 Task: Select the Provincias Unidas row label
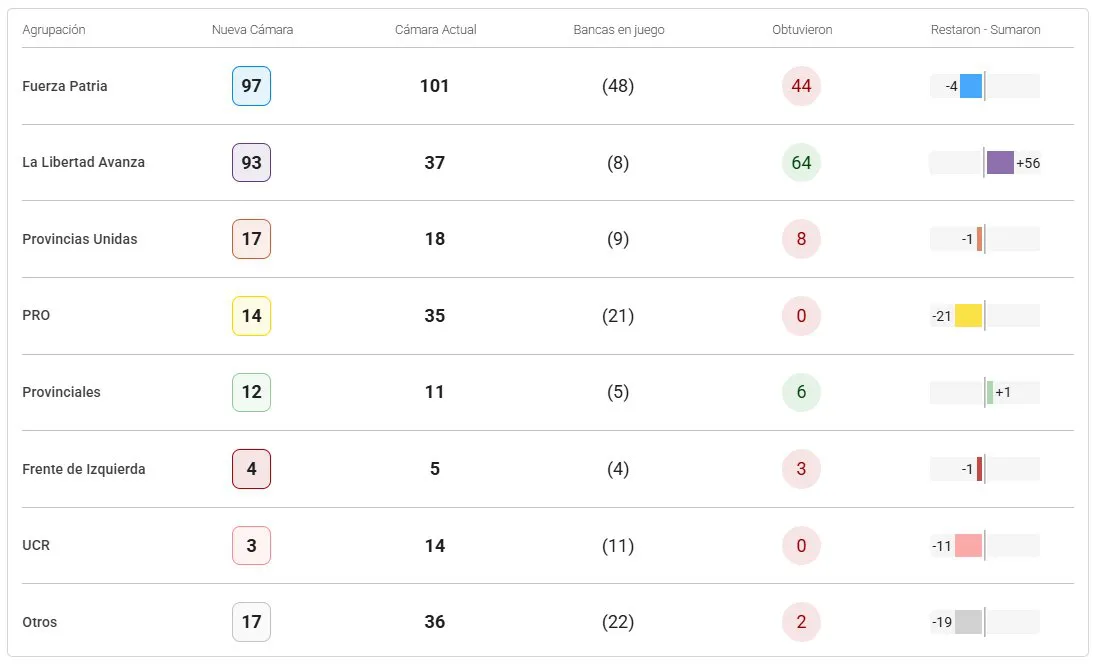[x=80, y=239]
